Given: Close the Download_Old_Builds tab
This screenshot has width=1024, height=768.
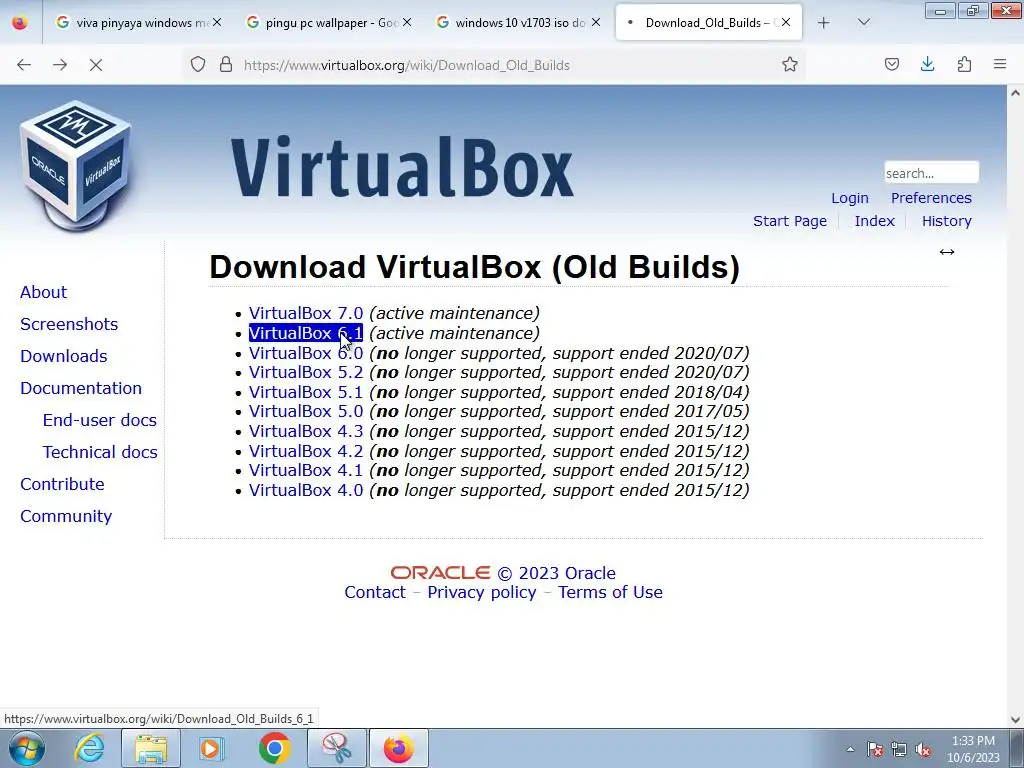Looking at the screenshot, I should click(786, 23).
